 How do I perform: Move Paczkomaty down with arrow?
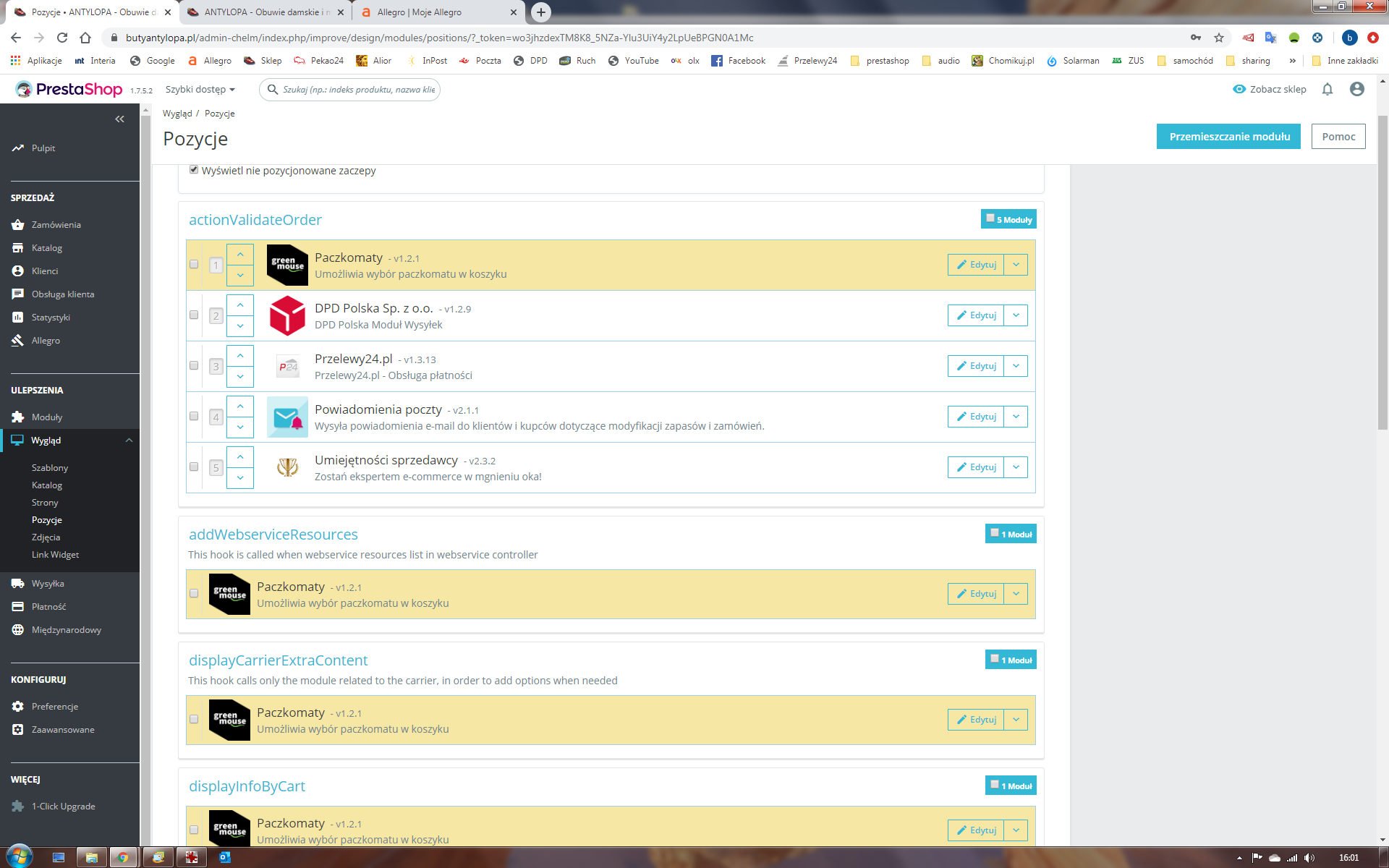[240, 275]
